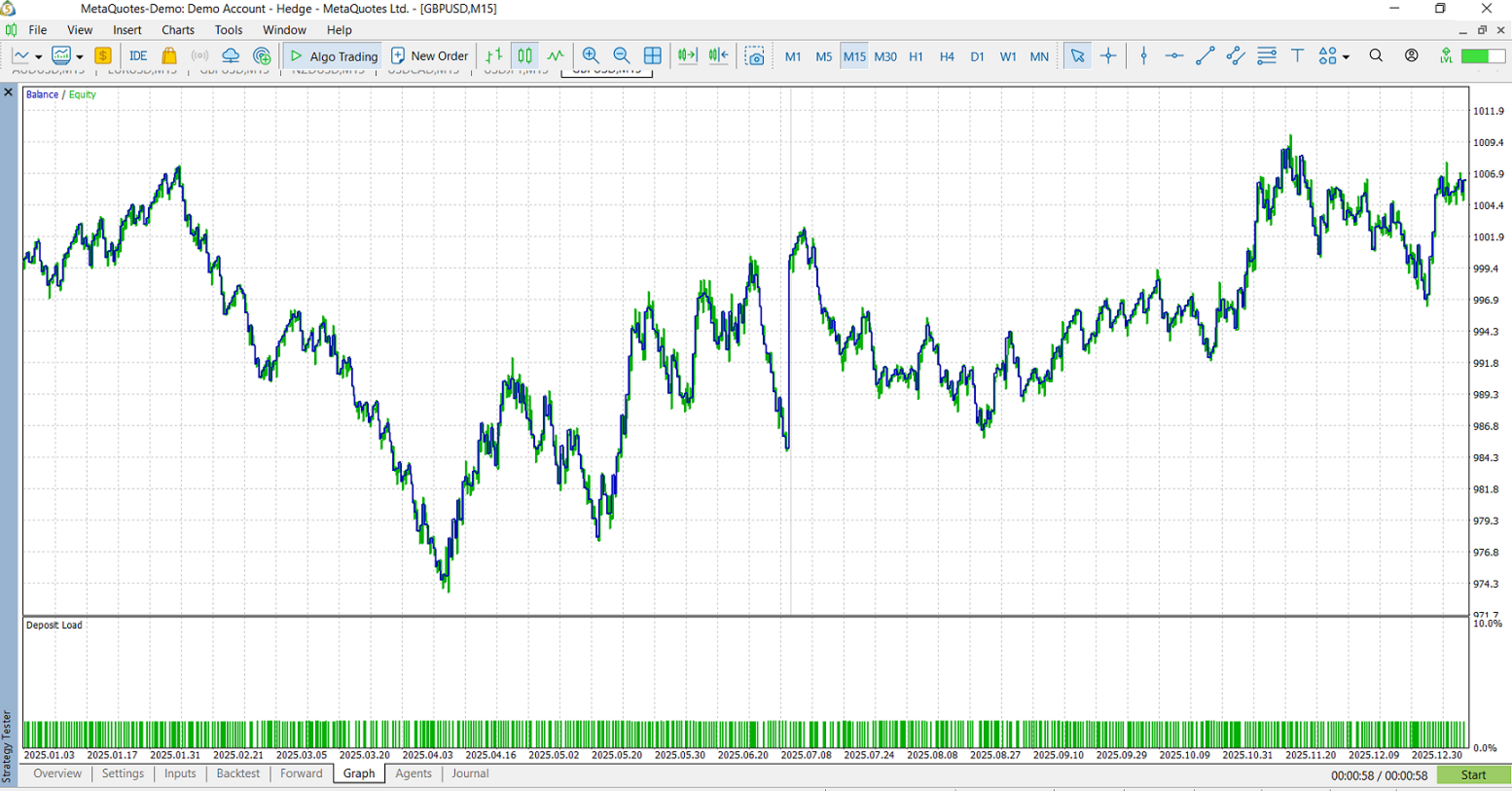1512x791 pixels.
Task: Select the text label tool
Action: point(1297,56)
